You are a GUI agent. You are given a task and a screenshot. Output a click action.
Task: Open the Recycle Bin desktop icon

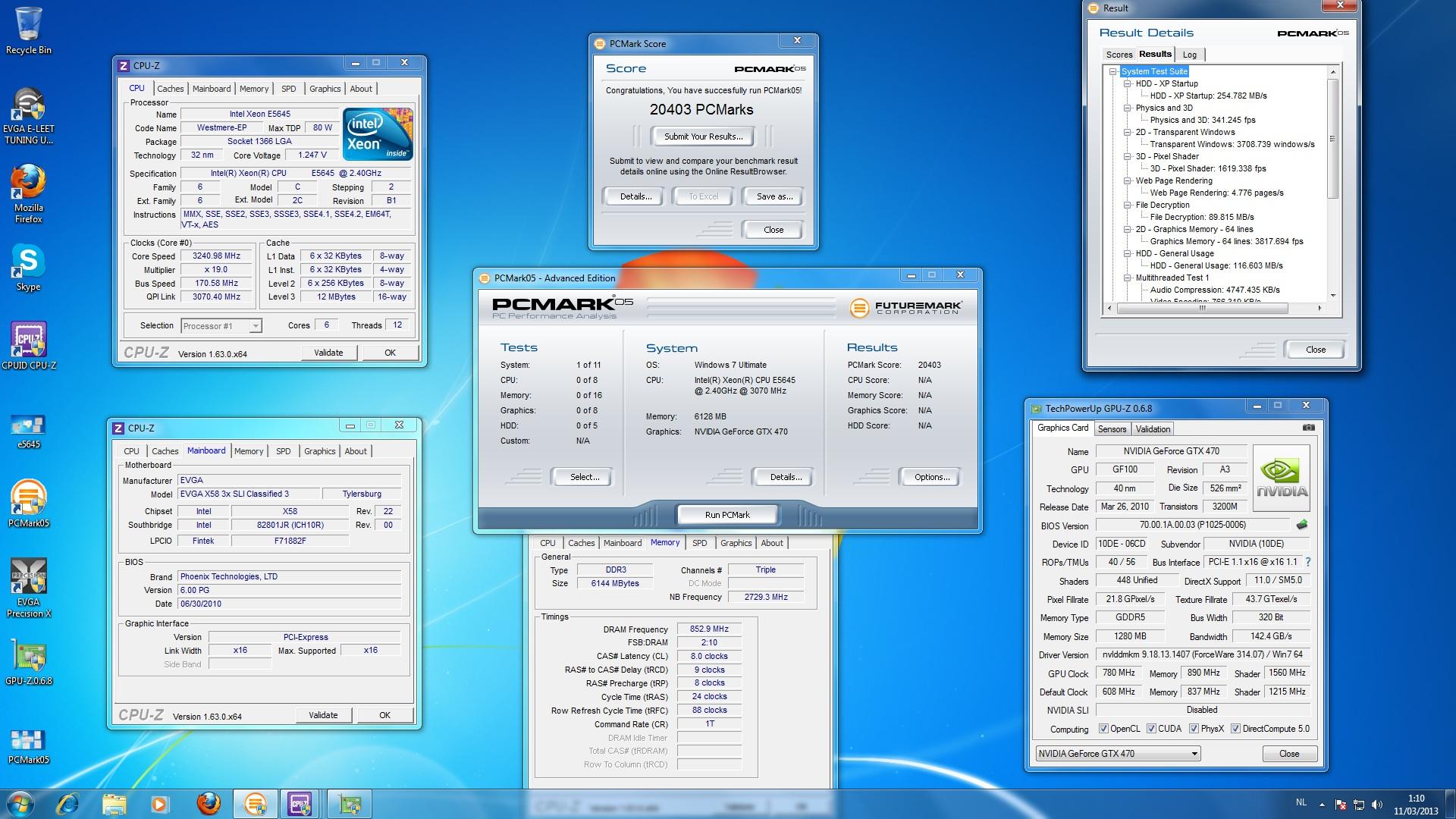[x=28, y=30]
